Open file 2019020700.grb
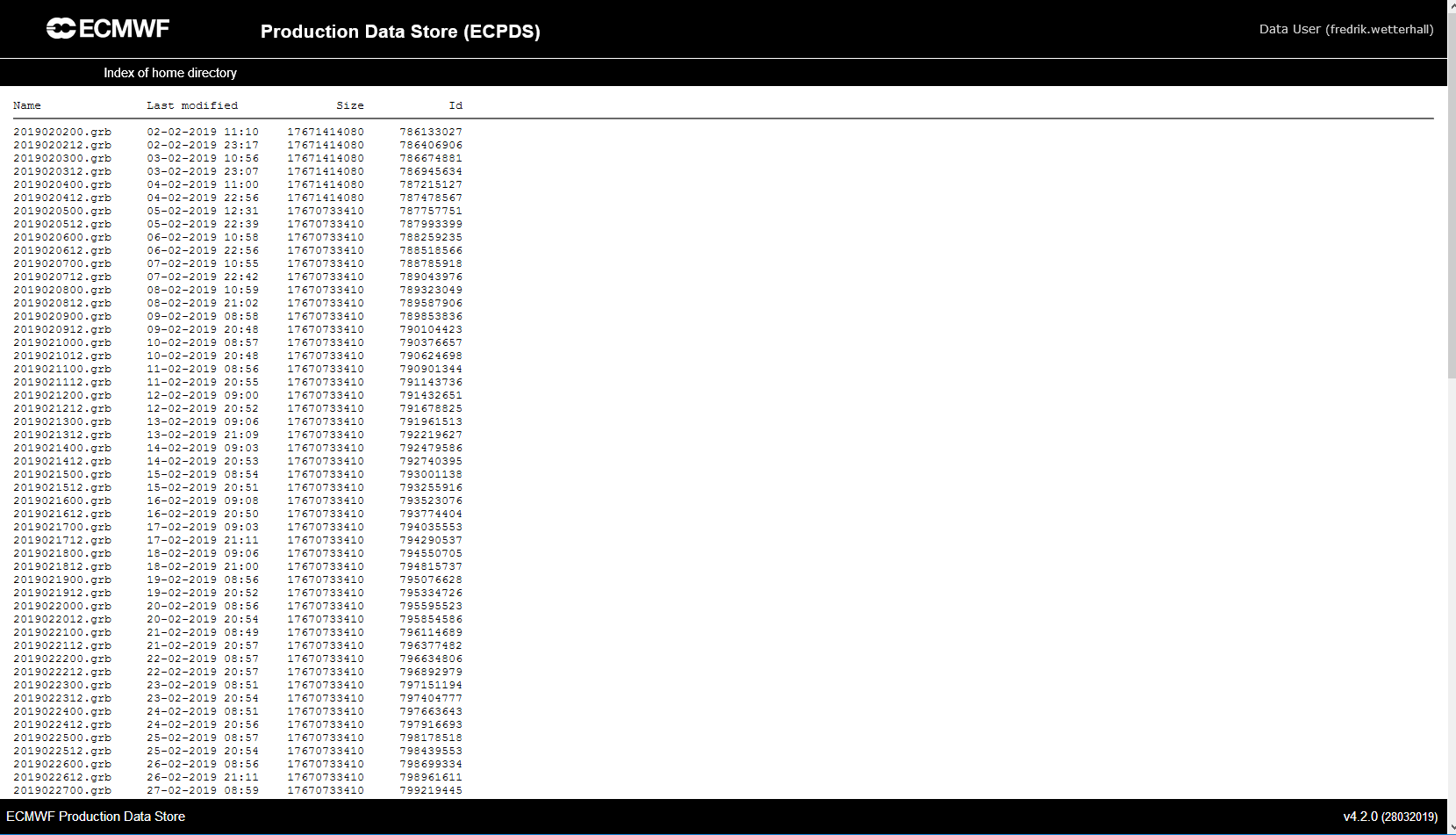 pos(62,263)
